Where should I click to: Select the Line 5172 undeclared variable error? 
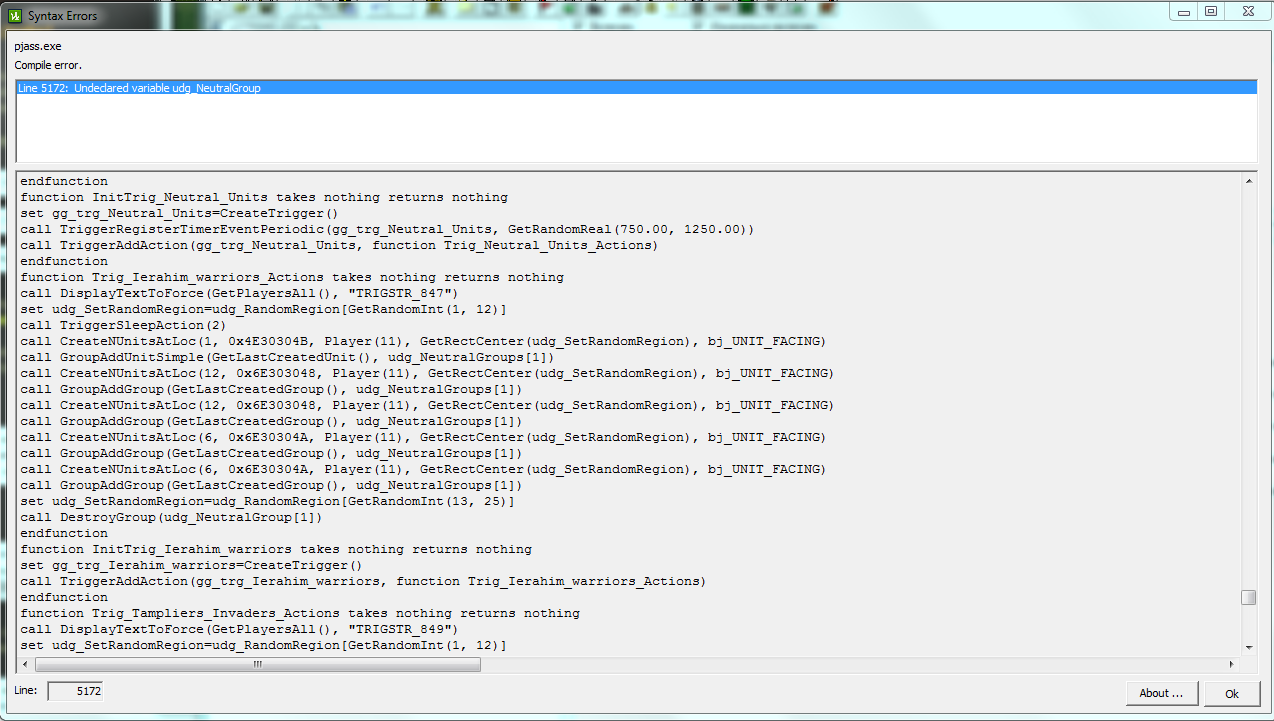point(636,88)
